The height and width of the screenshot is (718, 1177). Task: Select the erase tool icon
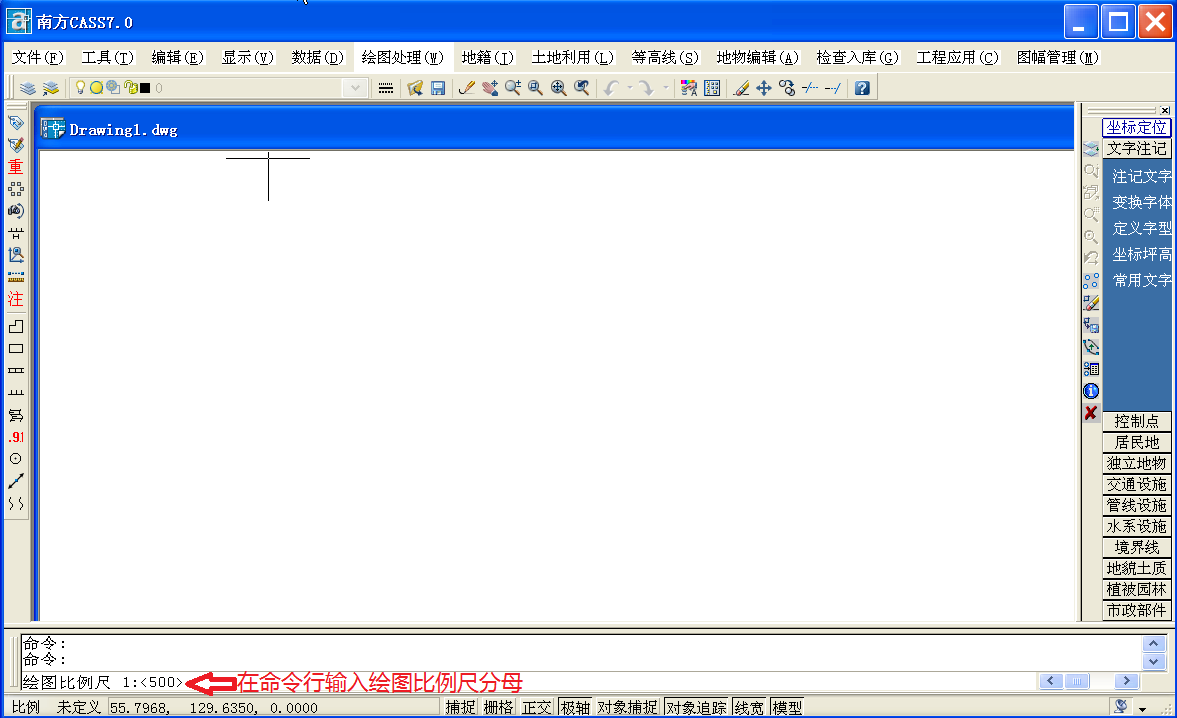click(x=741, y=88)
